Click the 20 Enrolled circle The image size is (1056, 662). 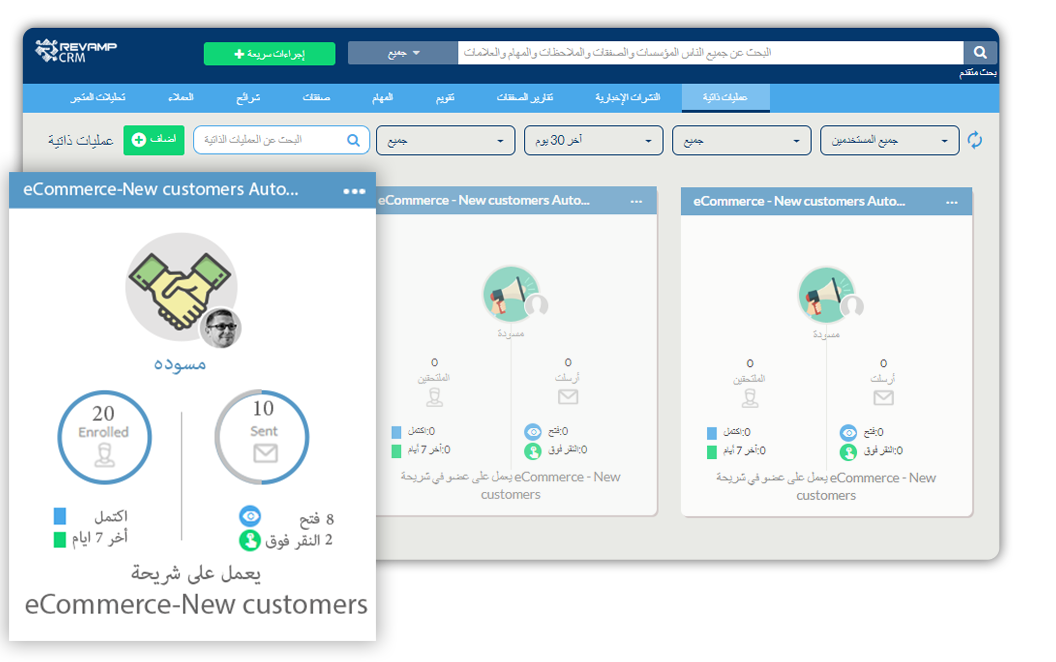(x=104, y=437)
